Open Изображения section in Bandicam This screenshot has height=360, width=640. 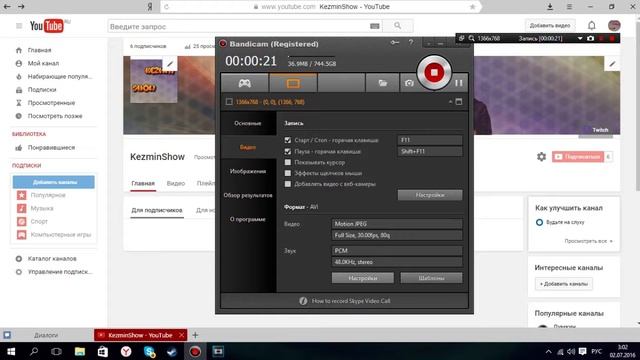248,171
